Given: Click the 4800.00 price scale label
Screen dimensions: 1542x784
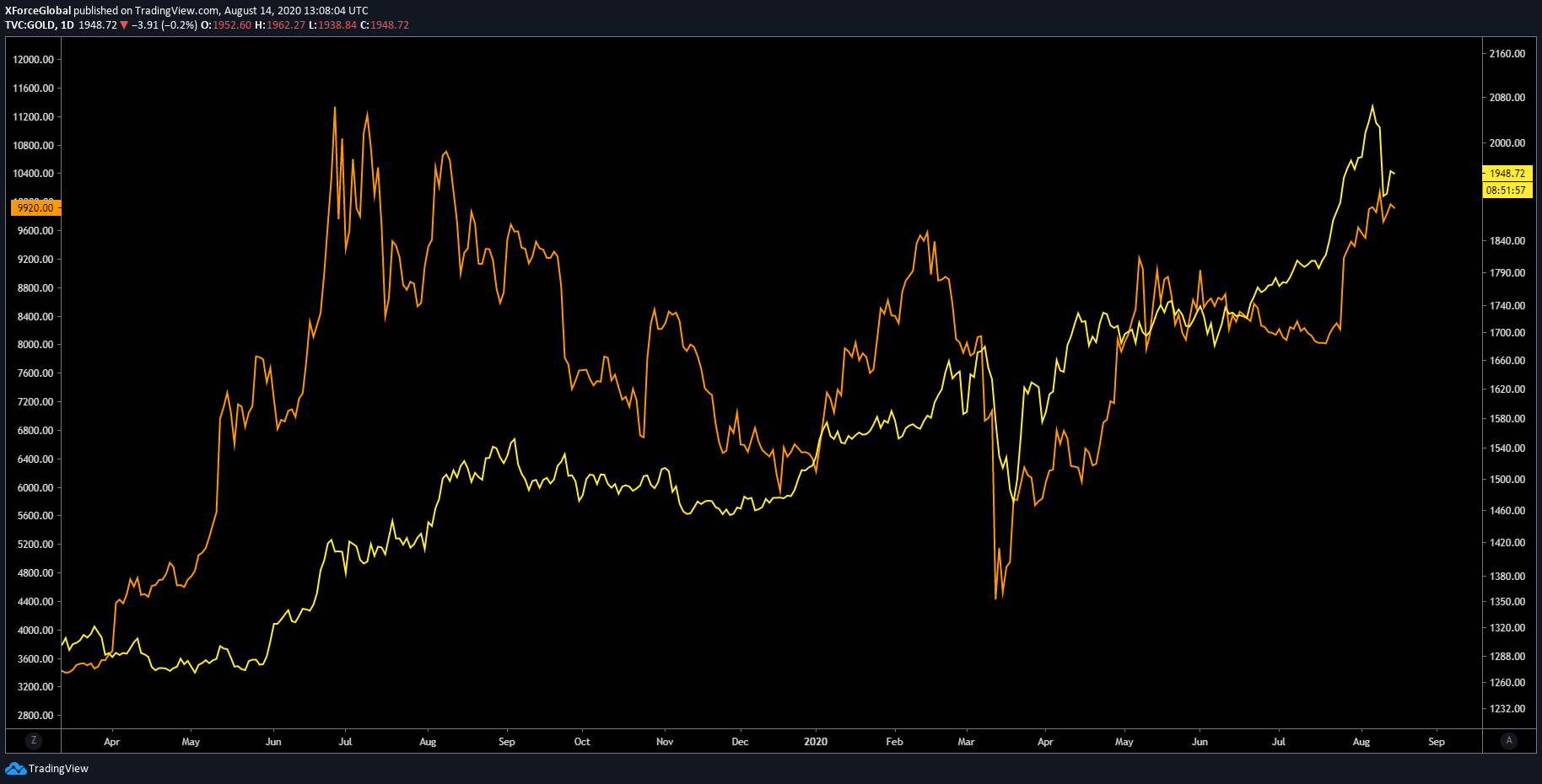Looking at the screenshot, I should point(35,573).
